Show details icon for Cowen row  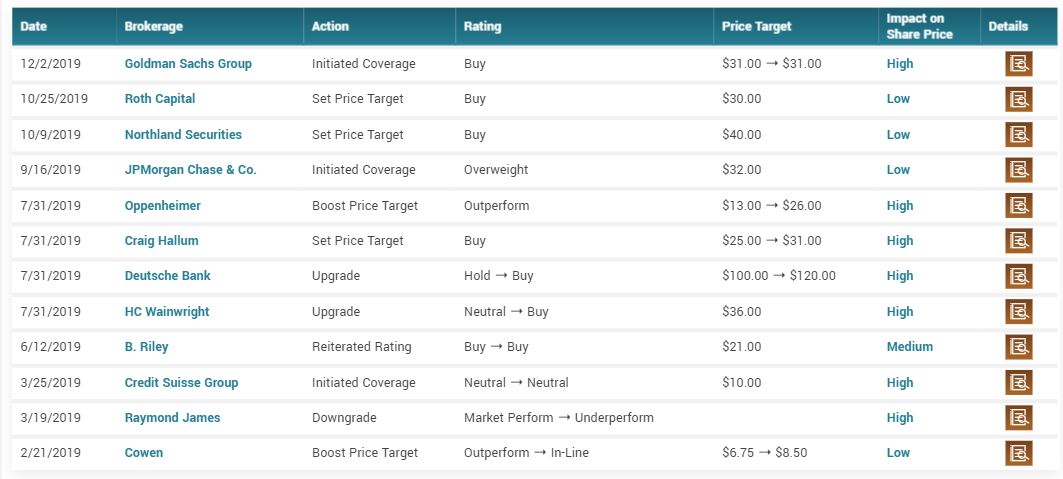1018,453
